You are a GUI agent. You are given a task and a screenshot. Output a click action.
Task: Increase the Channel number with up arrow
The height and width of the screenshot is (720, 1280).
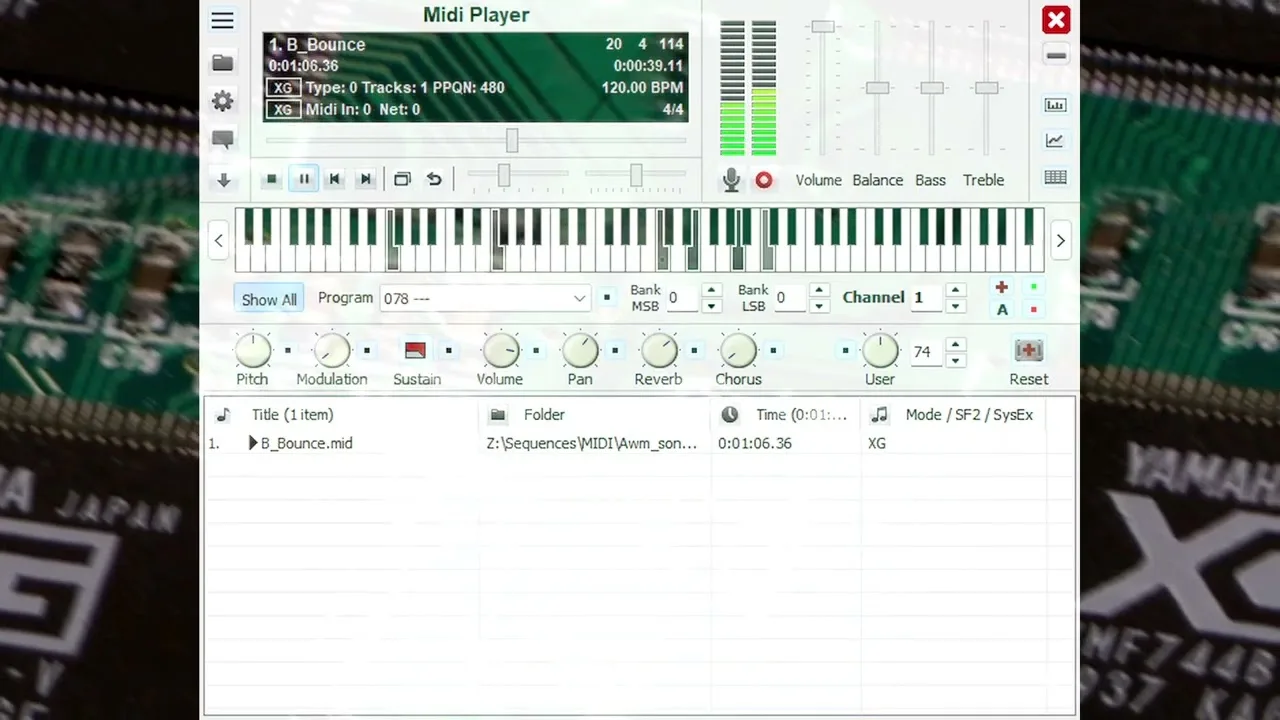pos(955,290)
